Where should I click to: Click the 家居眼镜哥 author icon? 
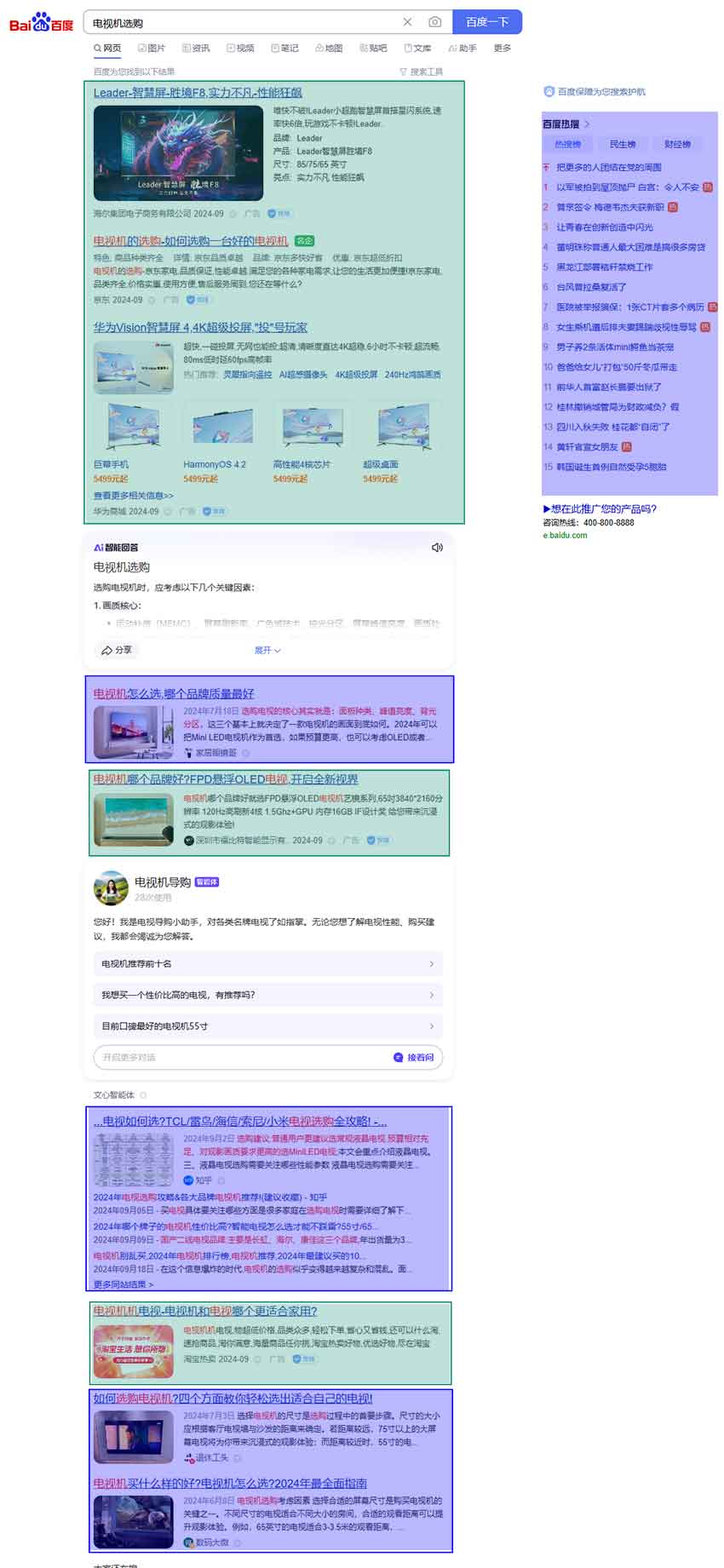(189, 753)
